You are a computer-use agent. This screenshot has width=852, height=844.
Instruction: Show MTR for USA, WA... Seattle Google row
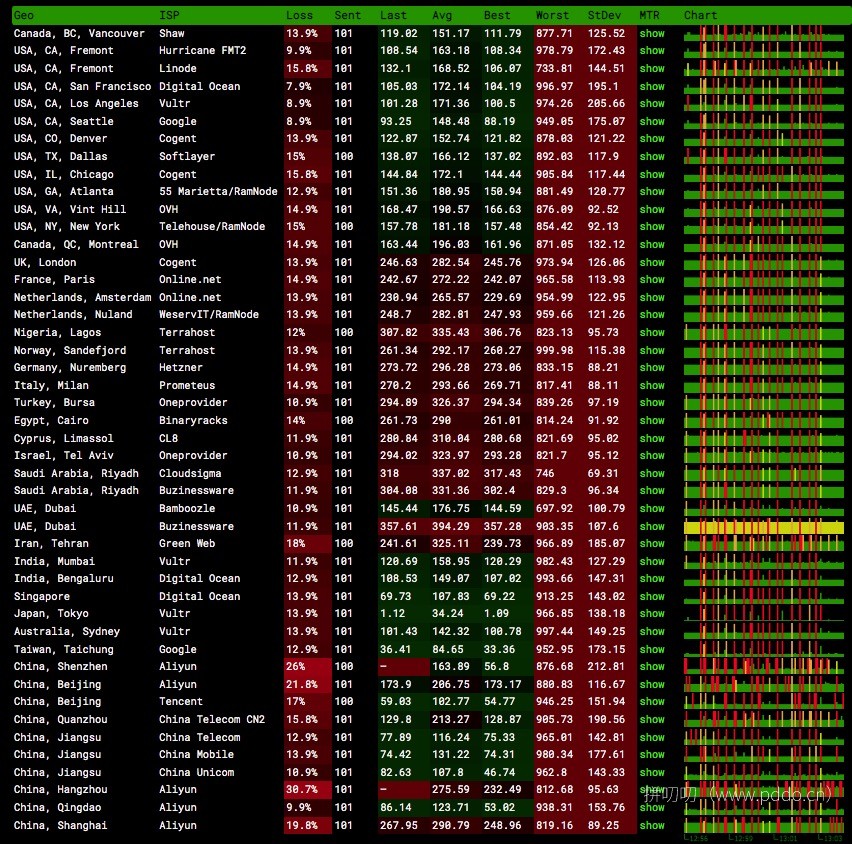coord(652,121)
